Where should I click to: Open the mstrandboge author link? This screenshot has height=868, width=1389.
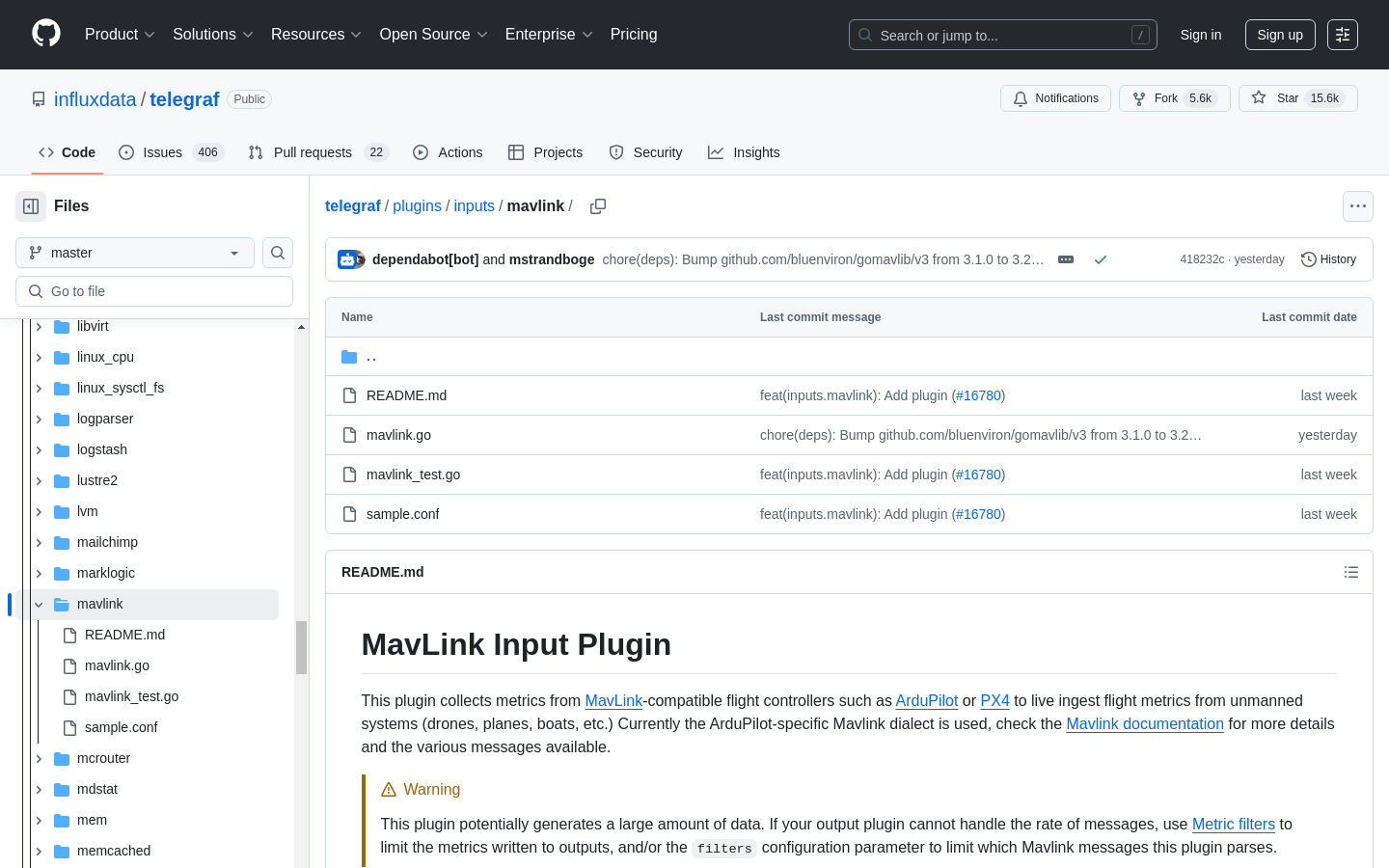(552, 259)
